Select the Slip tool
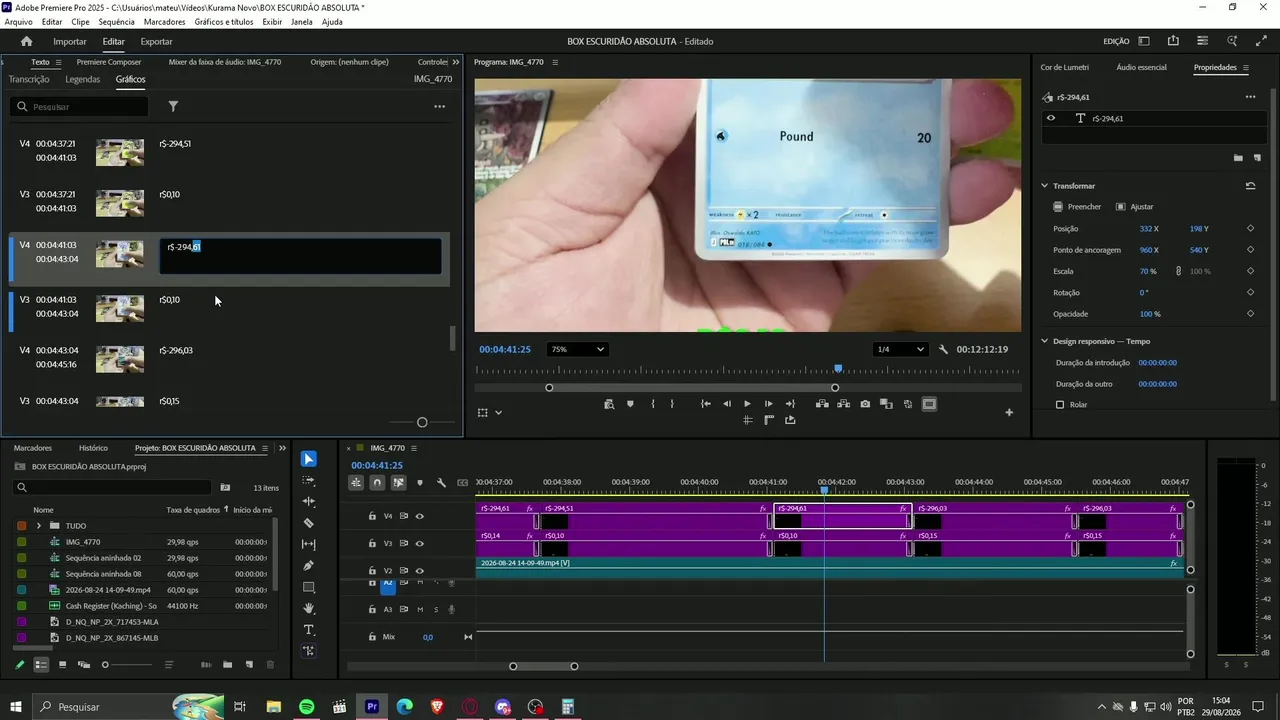This screenshot has width=1280, height=720. pyautogui.click(x=309, y=544)
